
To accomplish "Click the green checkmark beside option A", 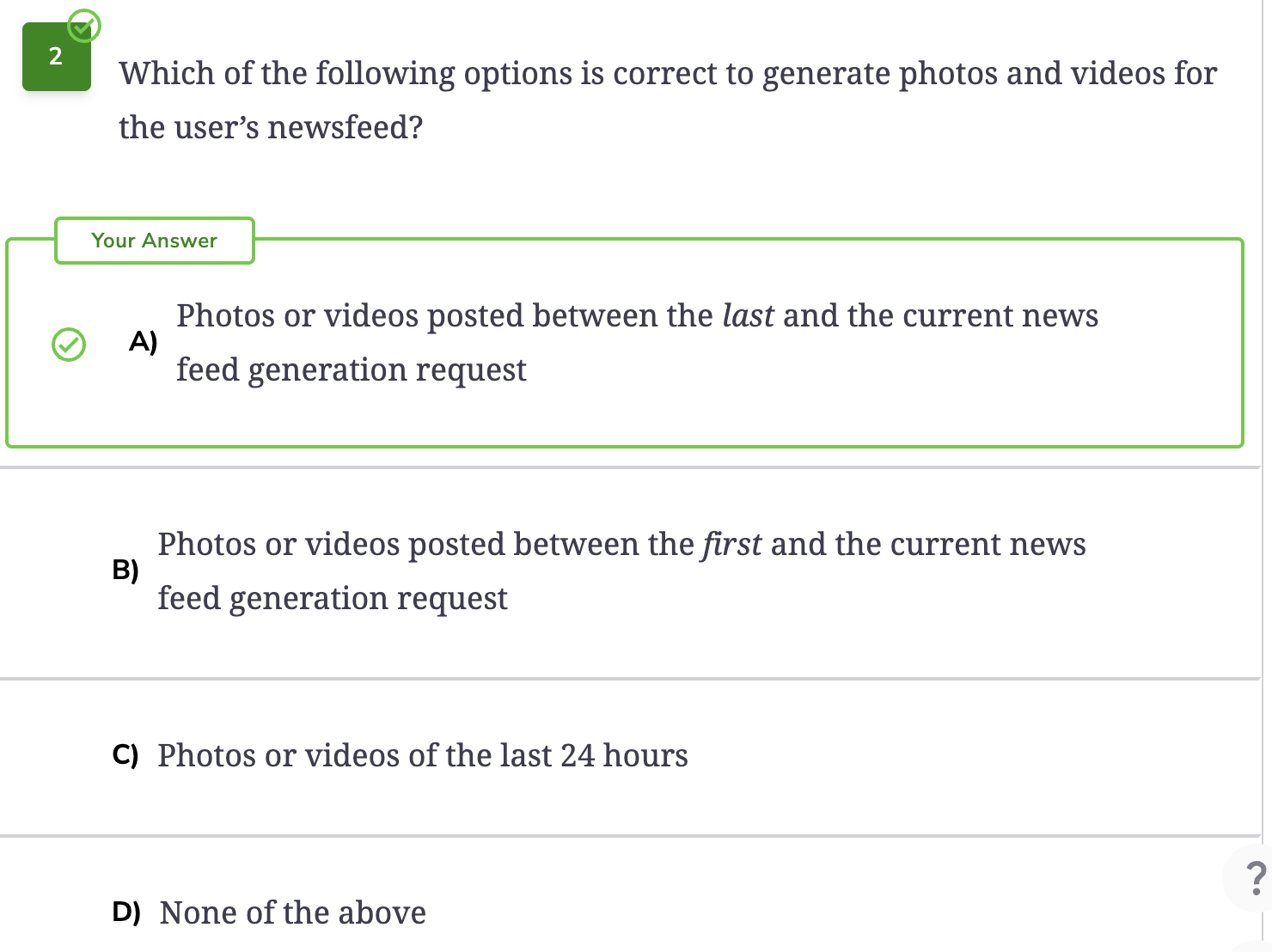I will pos(69,345).
